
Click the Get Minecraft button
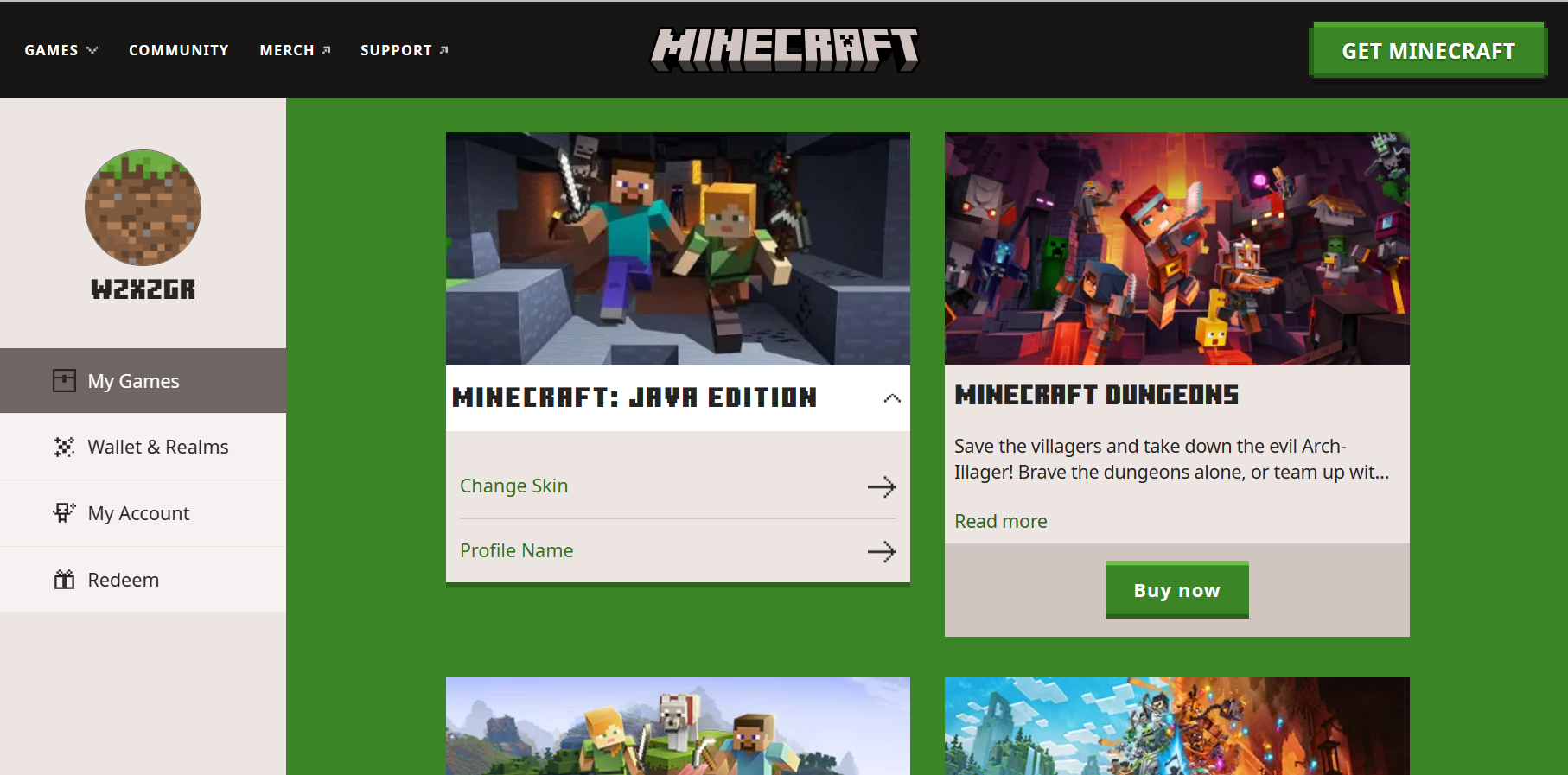tap(1428, 51)
